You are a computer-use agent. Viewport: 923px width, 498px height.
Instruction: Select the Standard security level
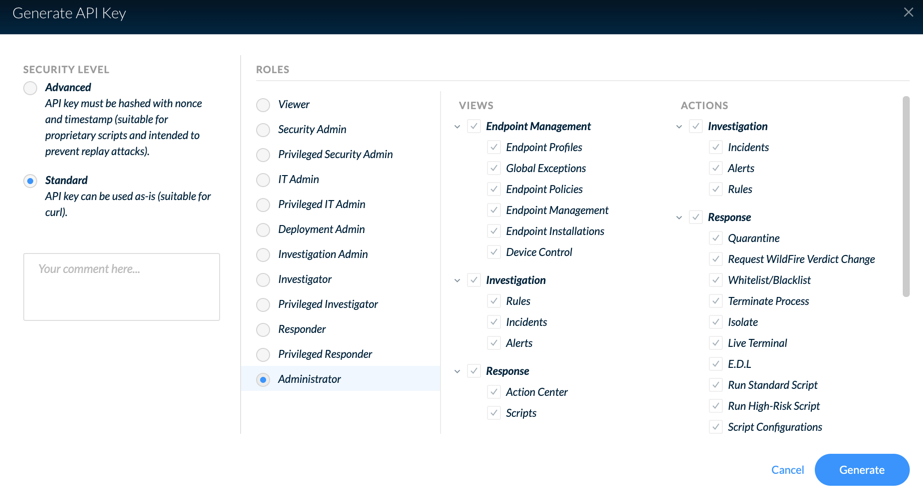point(30,181)
